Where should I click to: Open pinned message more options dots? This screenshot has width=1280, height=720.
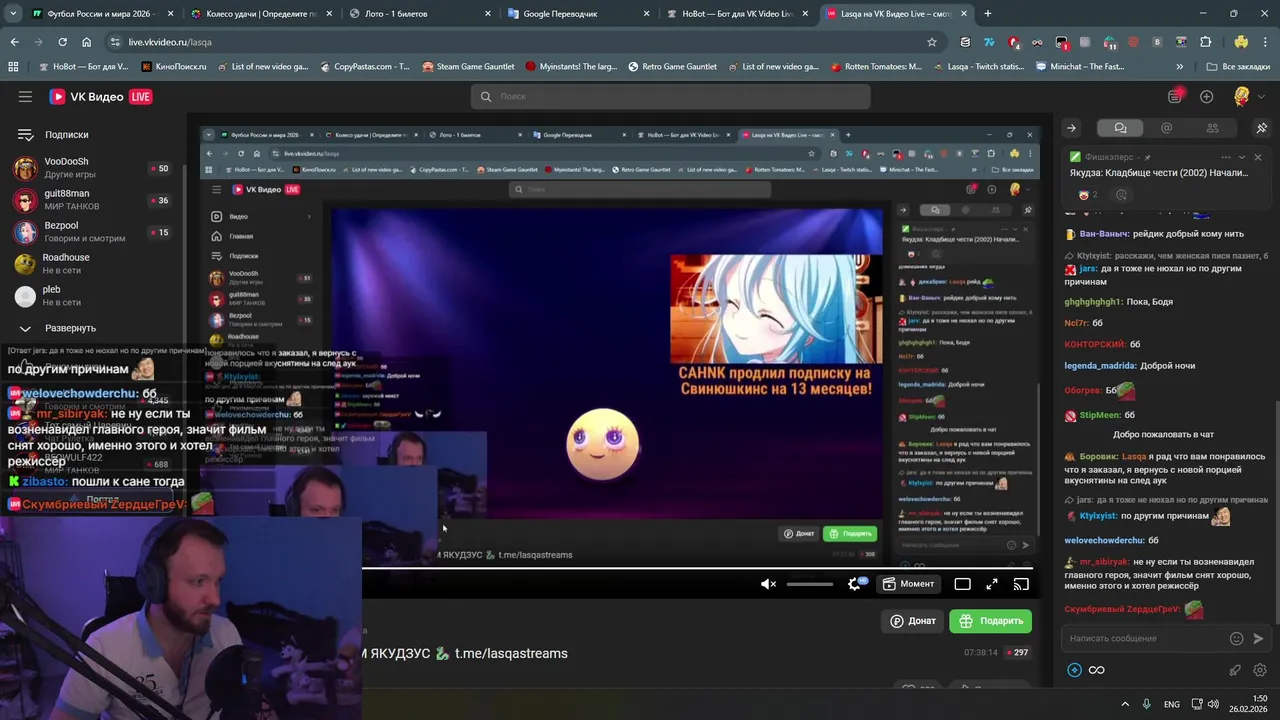pos(1225,157)
